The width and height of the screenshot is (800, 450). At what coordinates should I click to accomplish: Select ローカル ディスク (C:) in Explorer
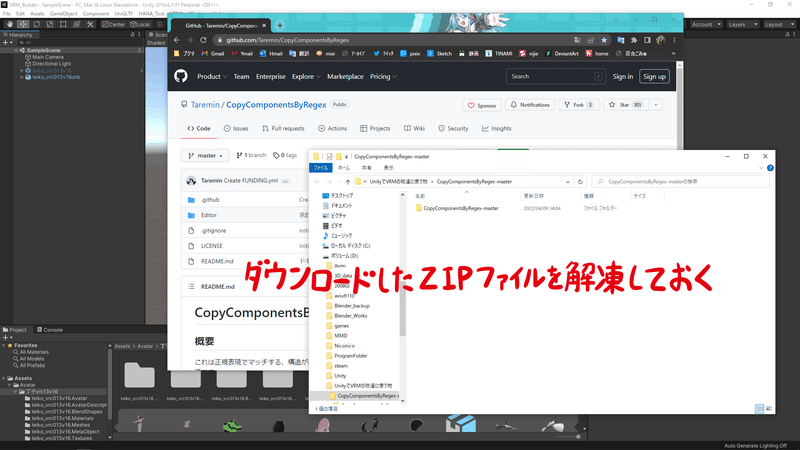(x=346, y=246)
